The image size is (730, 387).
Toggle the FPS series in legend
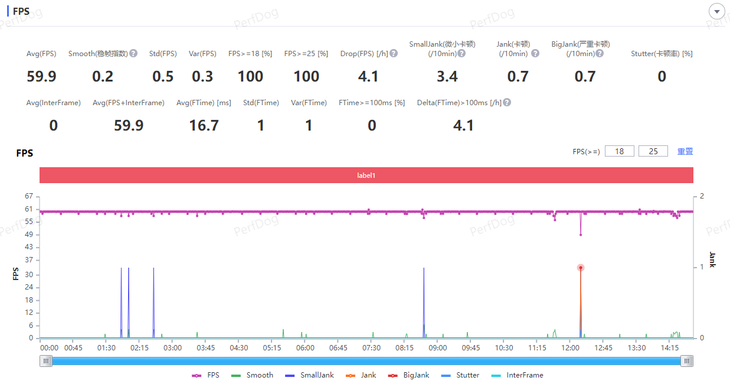[205, 375]
